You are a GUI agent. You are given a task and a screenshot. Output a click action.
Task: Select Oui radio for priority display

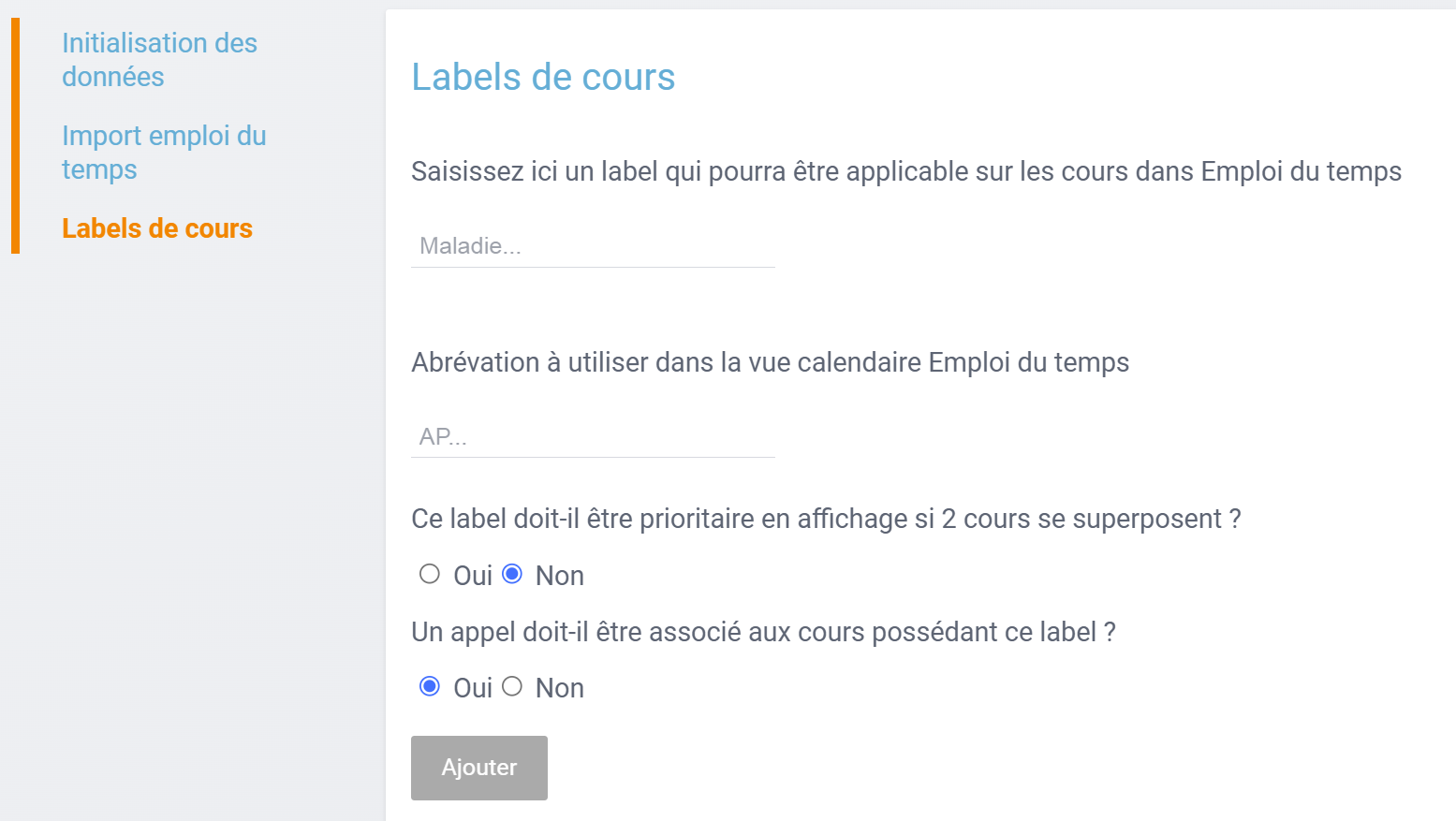pyautogui.click(x=430, y=574)
